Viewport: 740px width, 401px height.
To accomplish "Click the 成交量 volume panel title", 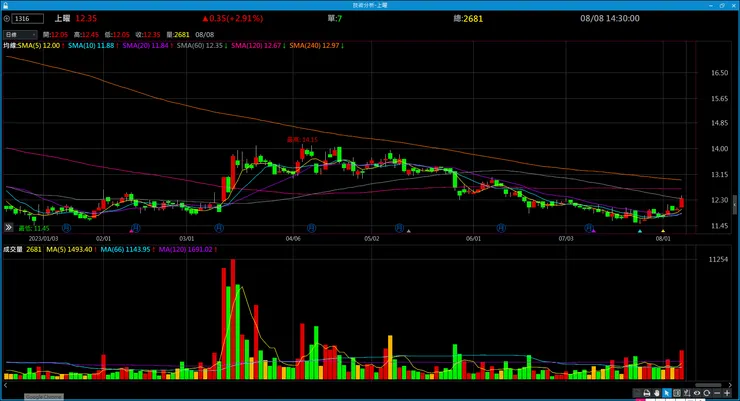I will tap(13, 250).
